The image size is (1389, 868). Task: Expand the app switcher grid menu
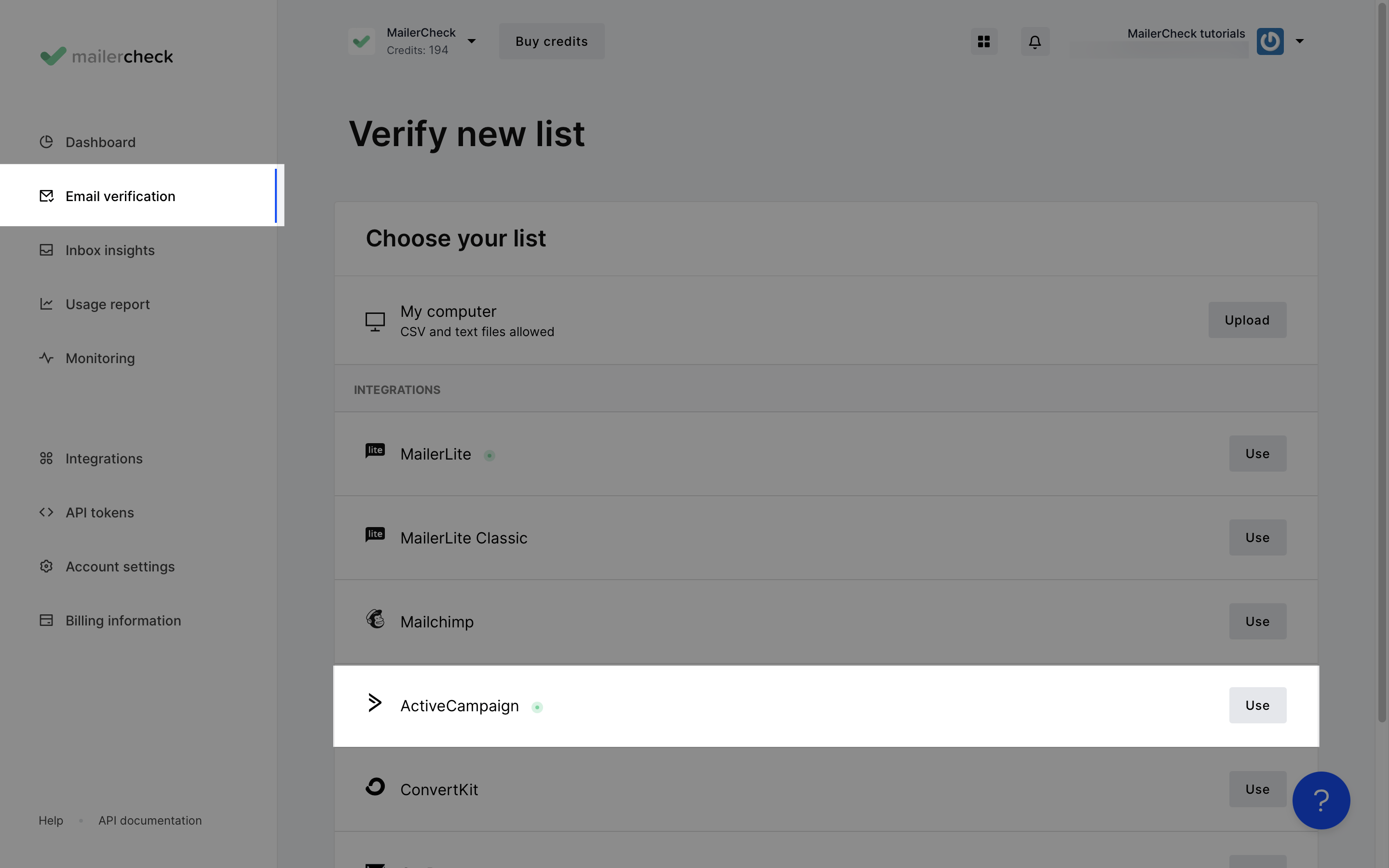point(983,40)
